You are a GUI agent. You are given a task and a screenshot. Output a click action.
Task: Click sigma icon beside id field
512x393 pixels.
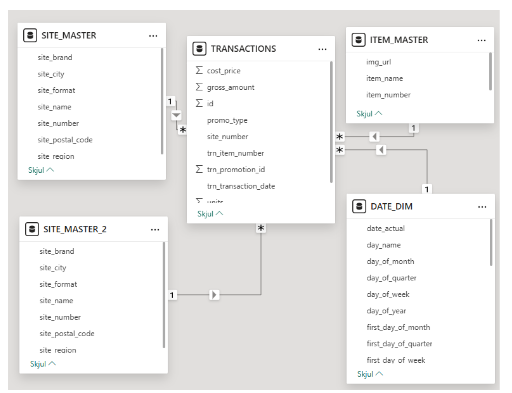199,103
